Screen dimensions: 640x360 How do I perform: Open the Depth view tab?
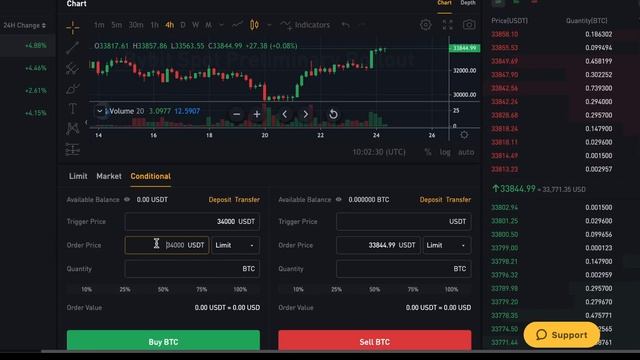point(468,3)
